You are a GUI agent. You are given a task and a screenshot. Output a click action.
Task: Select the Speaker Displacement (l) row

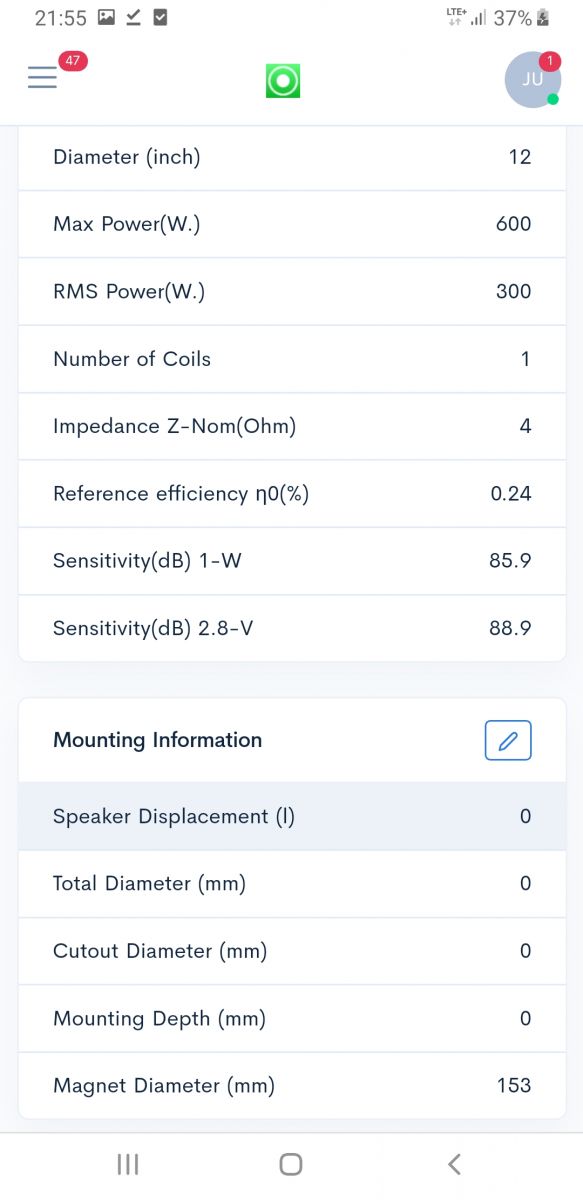point(292,816)
